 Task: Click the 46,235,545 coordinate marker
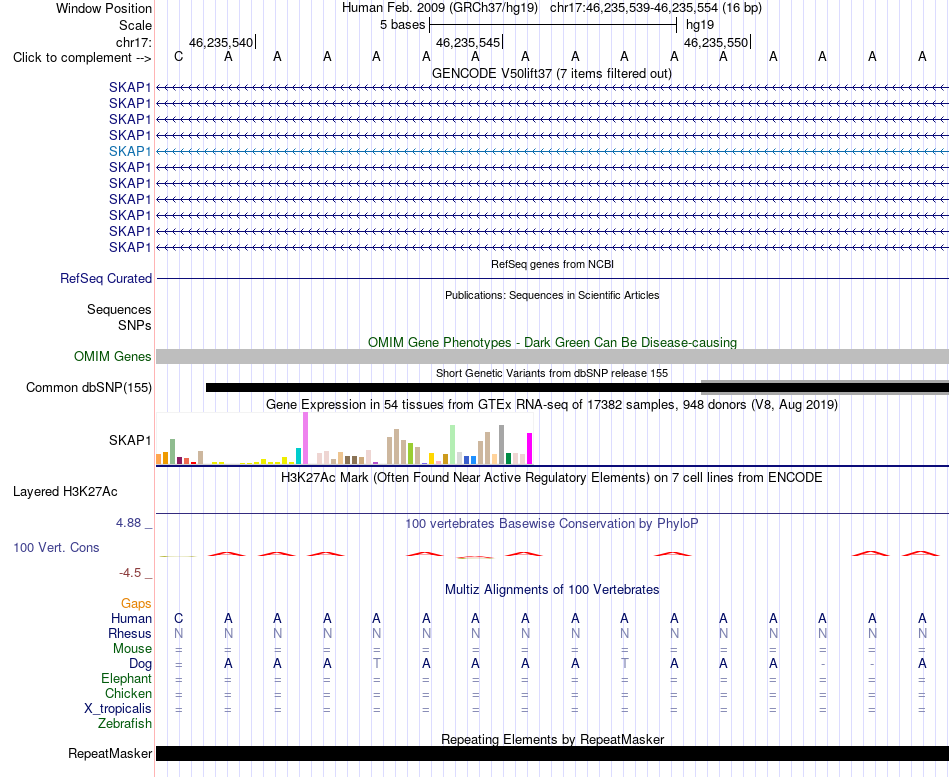(x=468, y=42)
